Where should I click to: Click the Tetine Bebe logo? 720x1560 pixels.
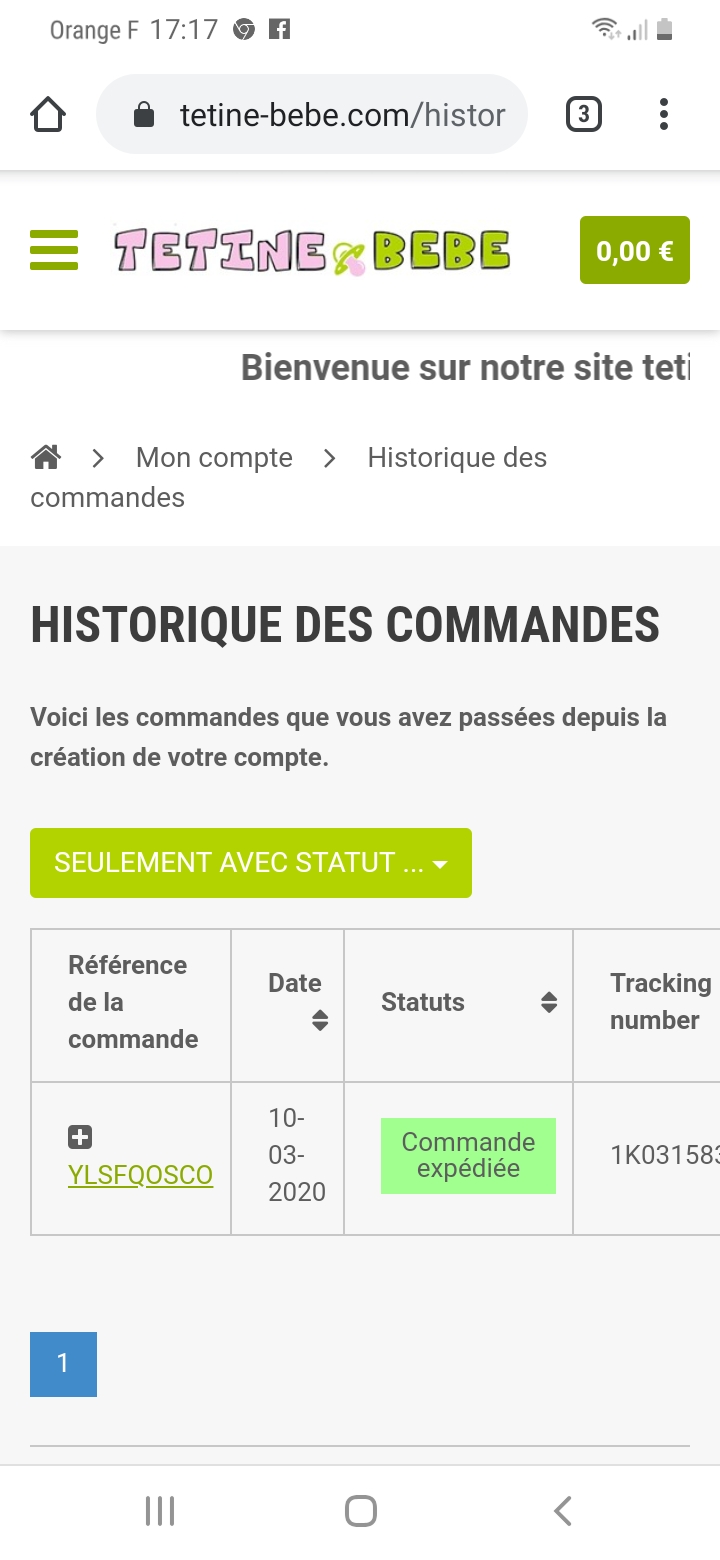pos(312,251)
